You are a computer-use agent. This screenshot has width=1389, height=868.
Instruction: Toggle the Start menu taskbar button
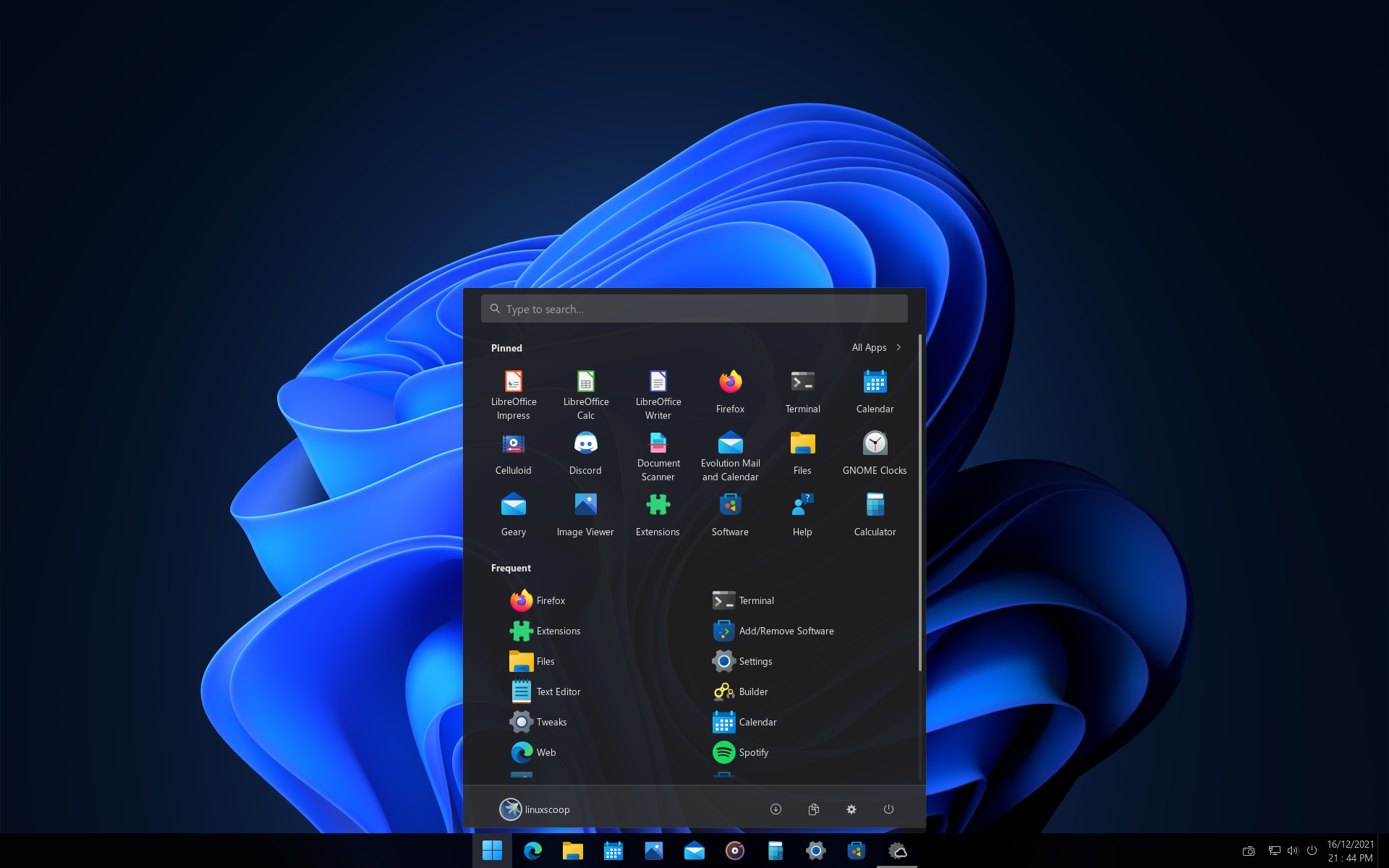(492, 851)
